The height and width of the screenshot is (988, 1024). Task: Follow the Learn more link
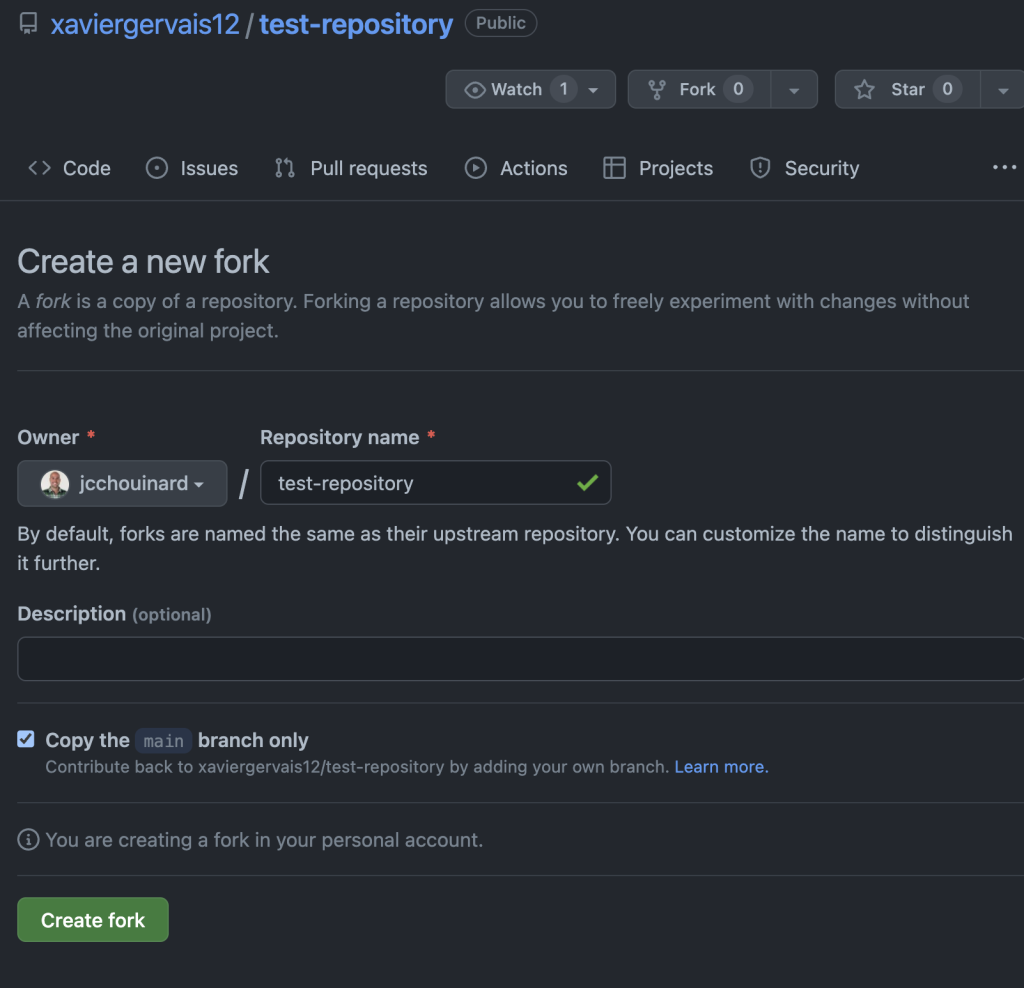coord(721,767)
